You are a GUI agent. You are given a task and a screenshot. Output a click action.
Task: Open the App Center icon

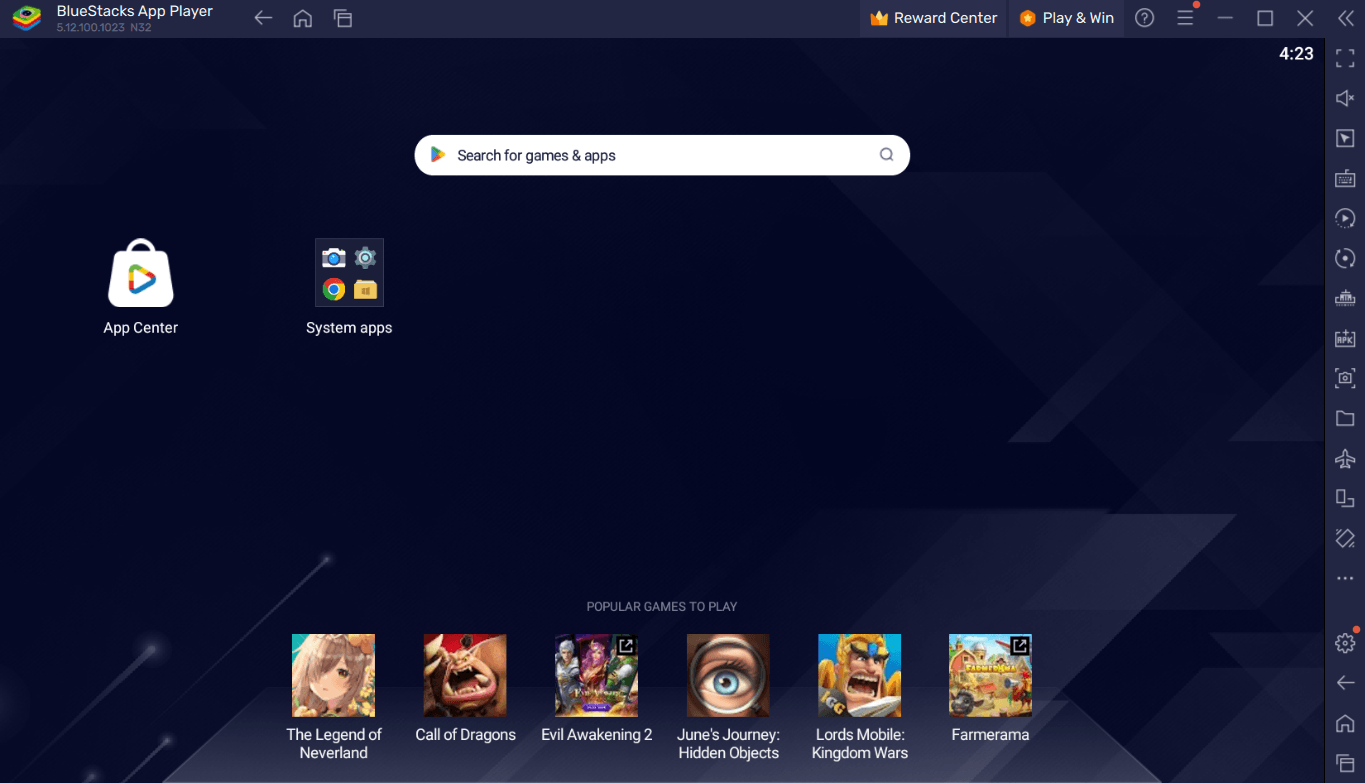click(141, 273)
